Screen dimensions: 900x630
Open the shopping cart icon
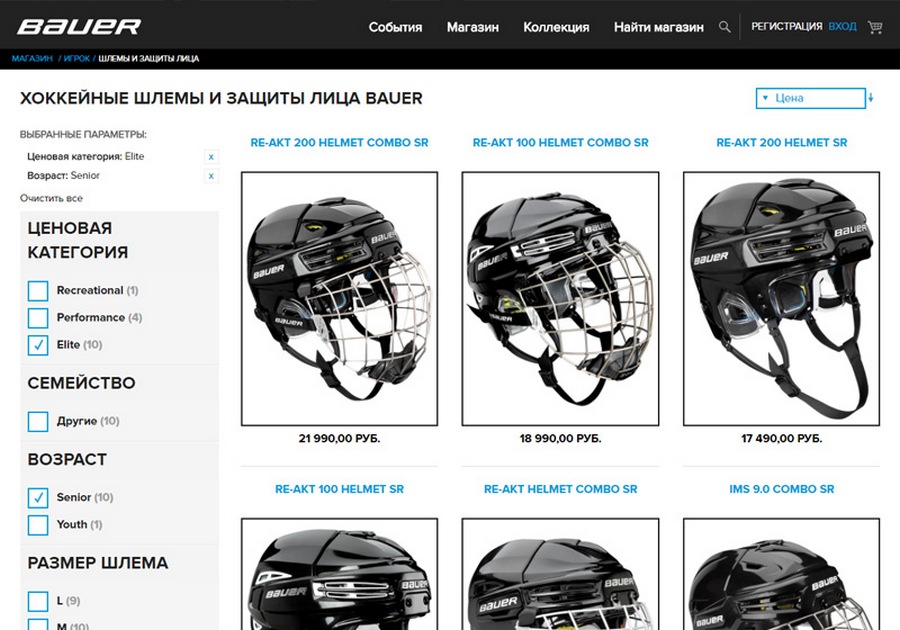coord(875,27)
